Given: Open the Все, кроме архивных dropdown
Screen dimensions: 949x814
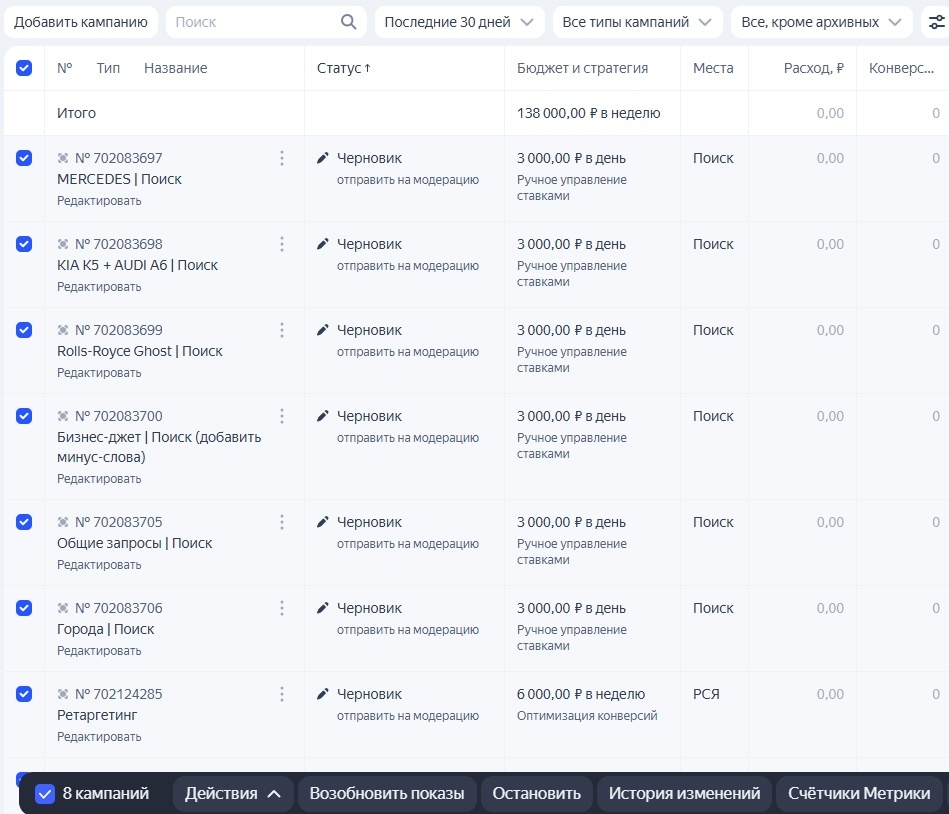Looking at the screenshot, I should pyautogui.click(x=821, y=22).
